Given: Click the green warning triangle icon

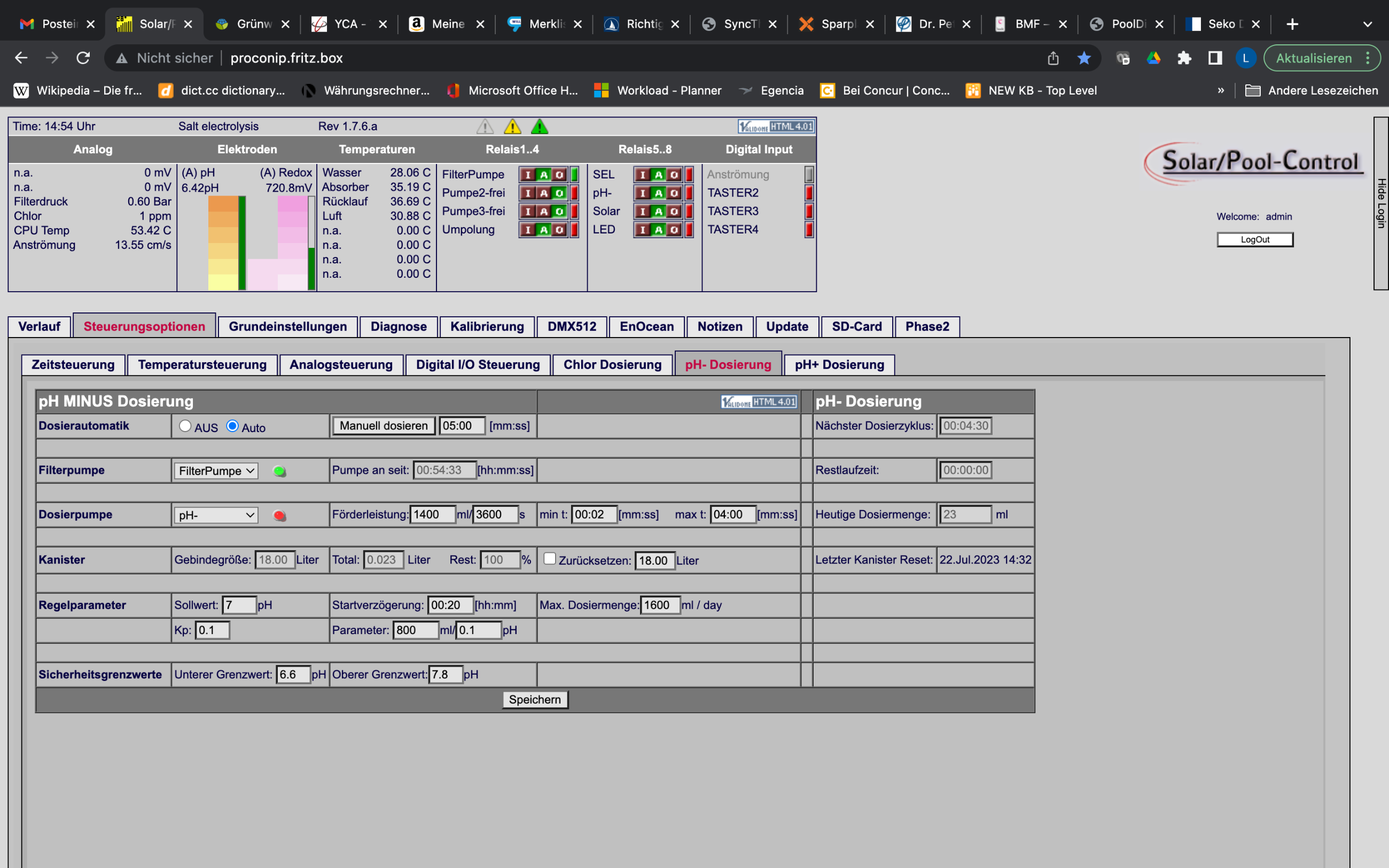Looking at the screenshot, I should point(540,126).
